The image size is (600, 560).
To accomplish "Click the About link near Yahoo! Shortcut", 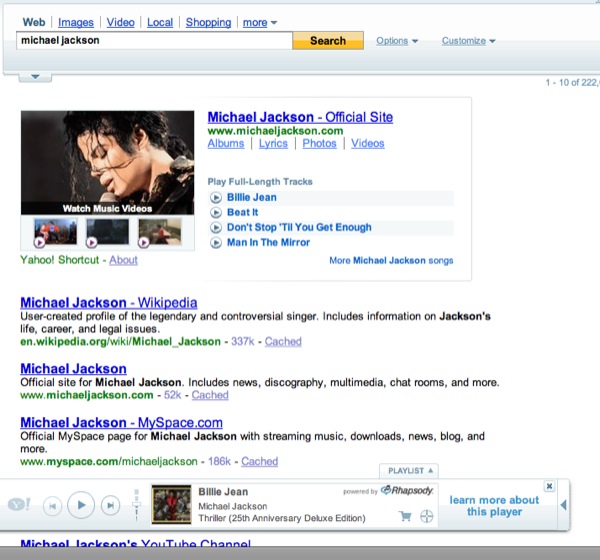I will click(x=123, y=260).
